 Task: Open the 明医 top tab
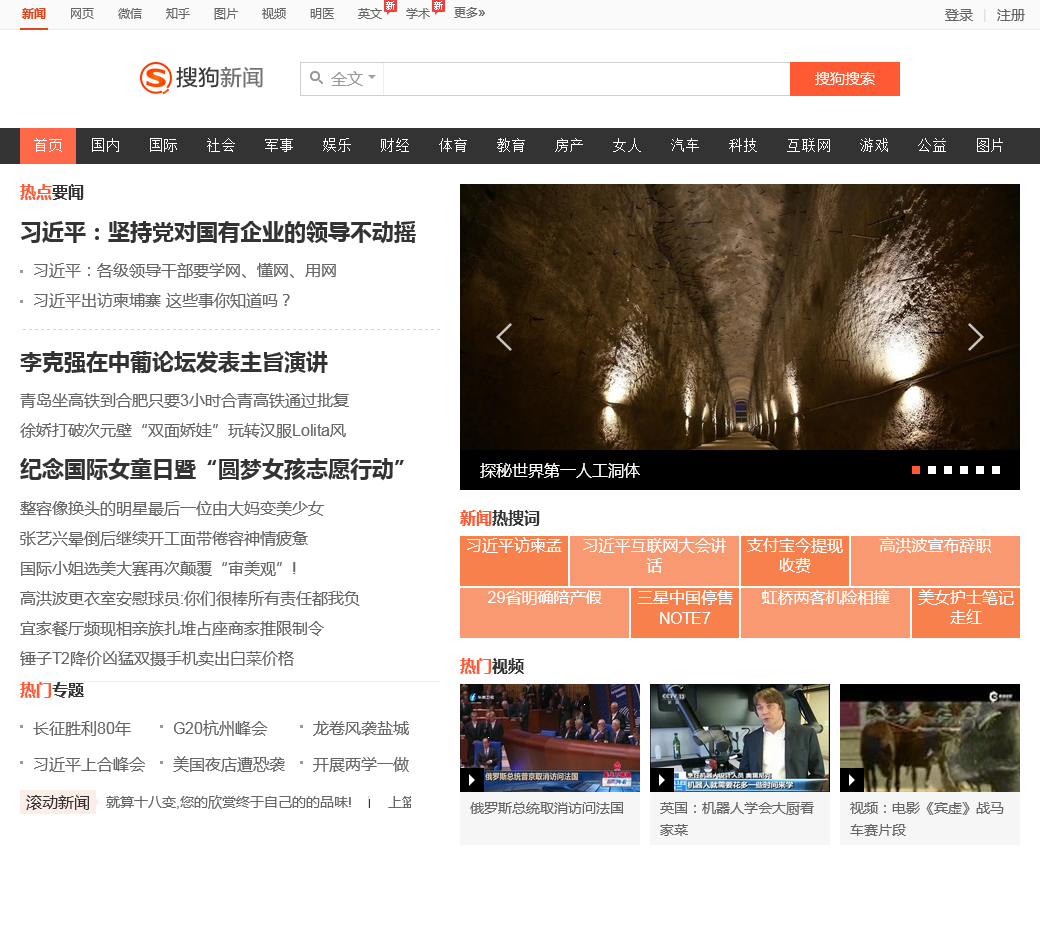(x=322, y=13)
